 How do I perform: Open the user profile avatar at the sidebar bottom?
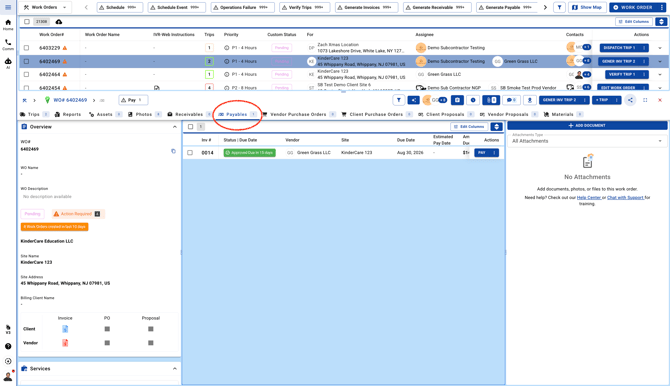click(8, 377)
